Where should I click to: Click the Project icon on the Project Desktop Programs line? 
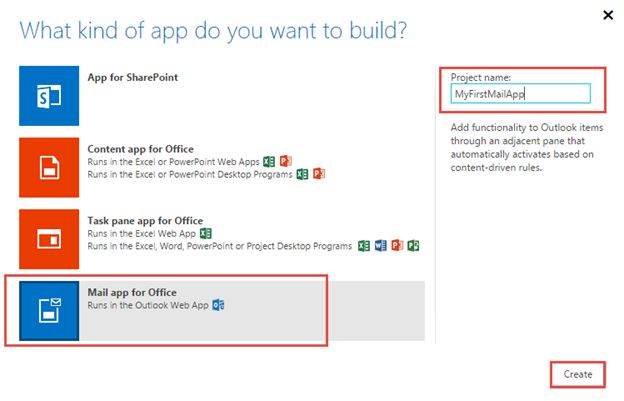413,246
